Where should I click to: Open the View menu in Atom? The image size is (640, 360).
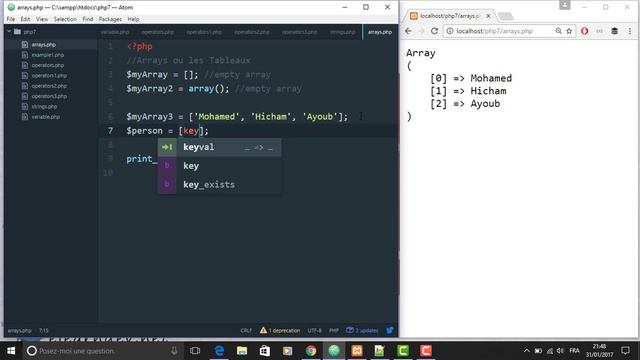42,19
